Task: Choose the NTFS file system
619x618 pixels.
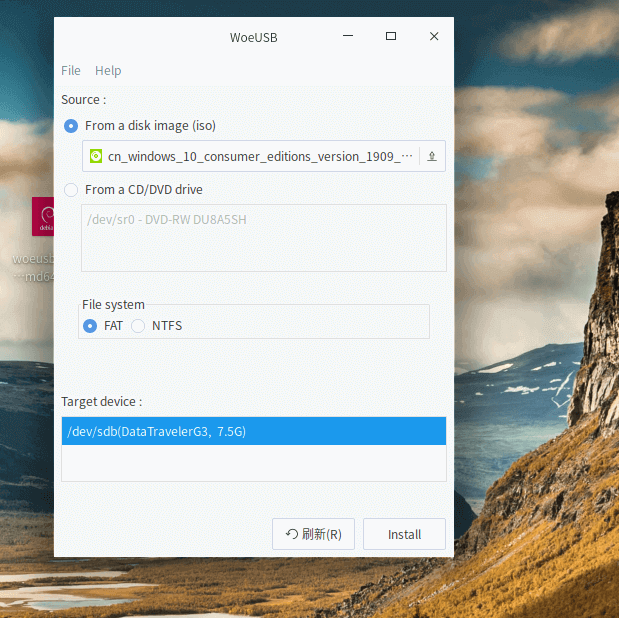Action: click(x=139, y=326)
